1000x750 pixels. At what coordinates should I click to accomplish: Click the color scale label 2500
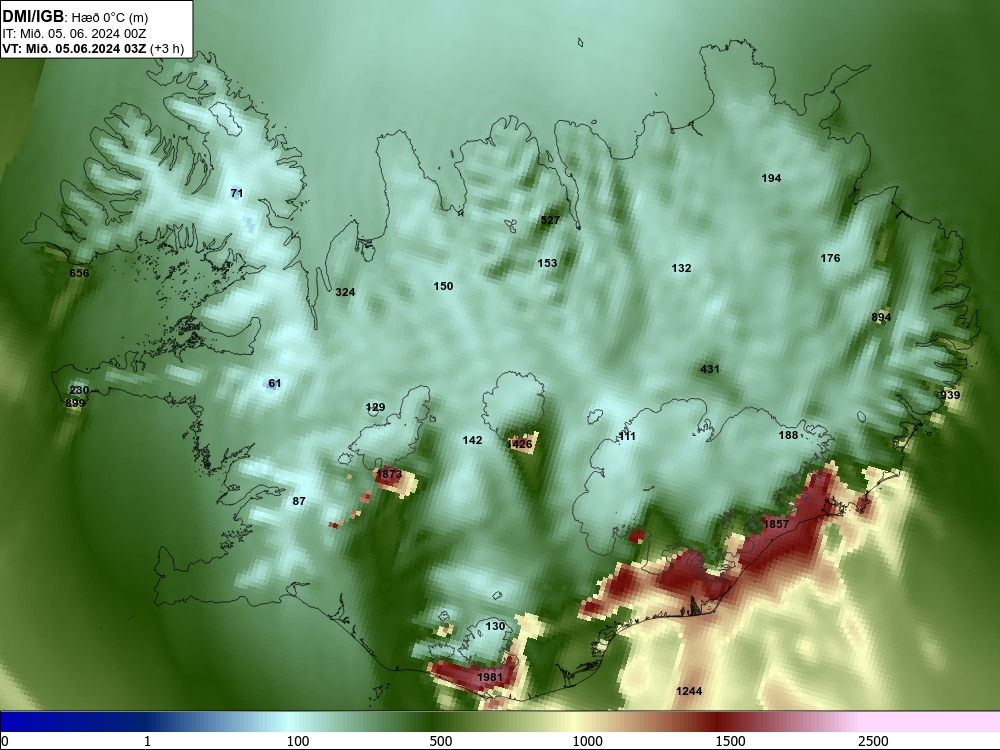pos(873,741)
